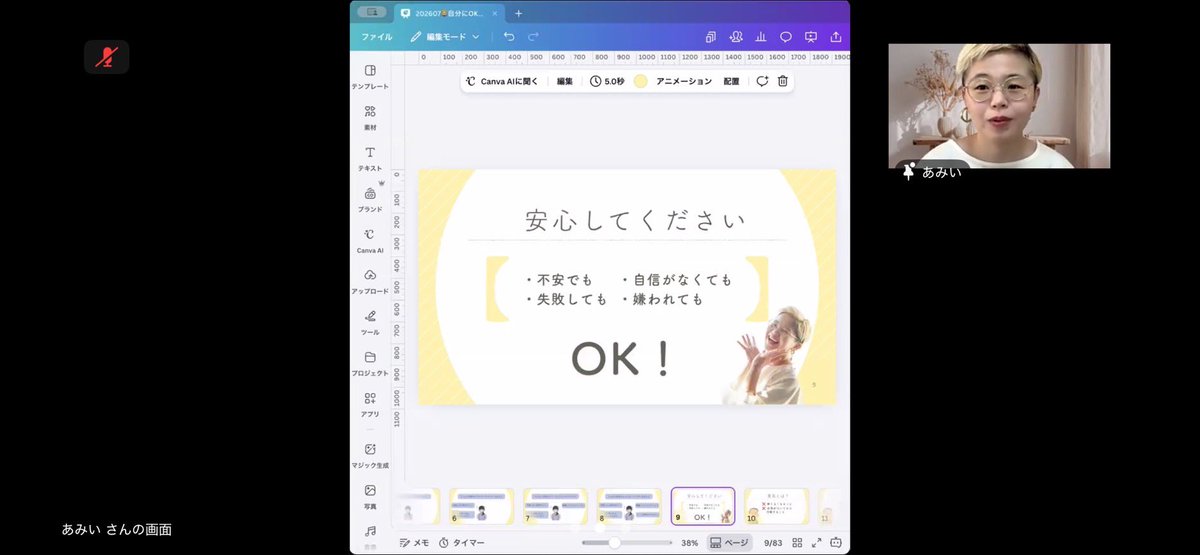Select page 8 thumbnail
Image resolution: width=1200 pixels, height=555 pixels.
click(629, 506)
